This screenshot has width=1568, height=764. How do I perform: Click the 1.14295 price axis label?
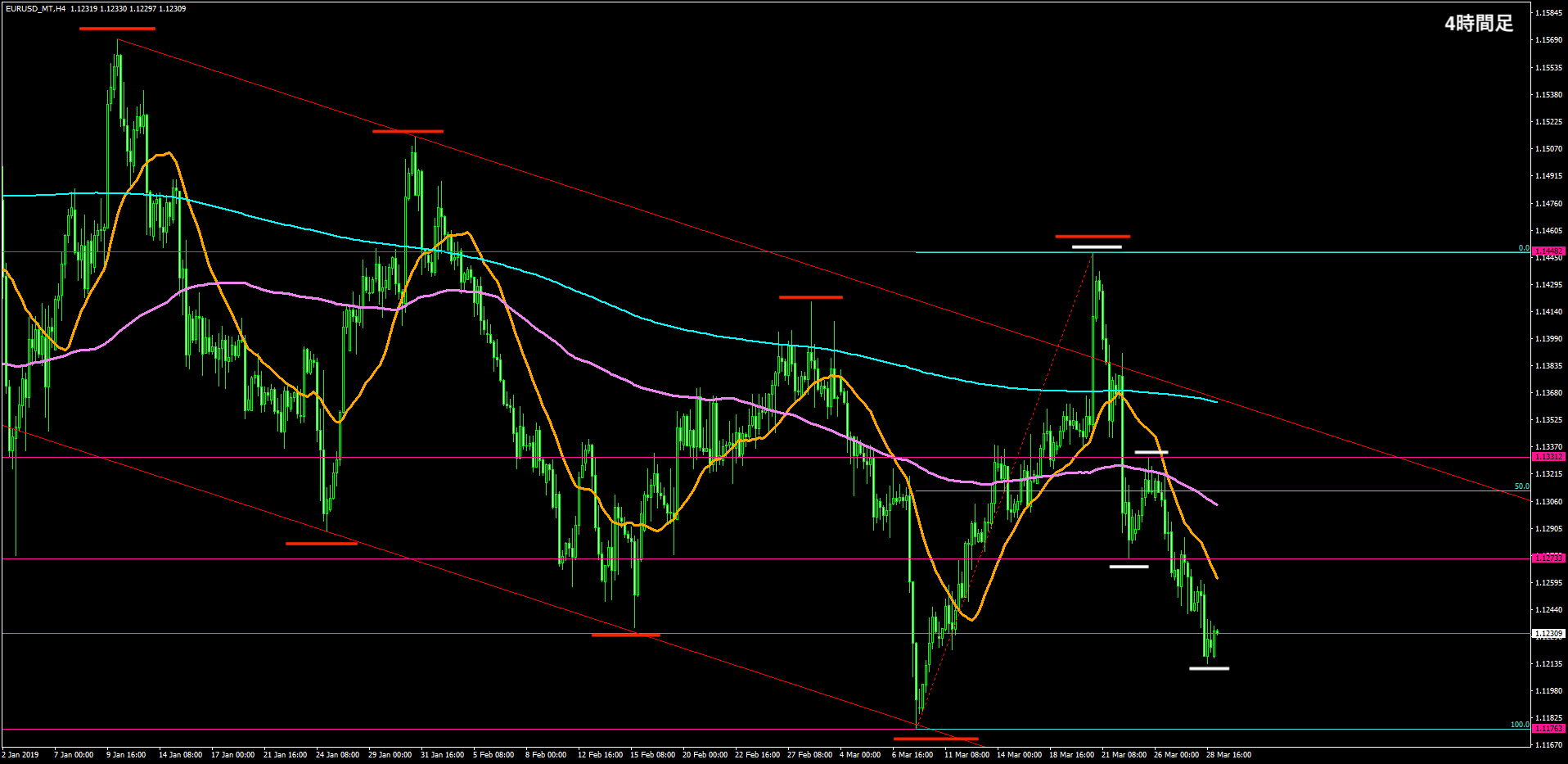[x=1548, y=285]
